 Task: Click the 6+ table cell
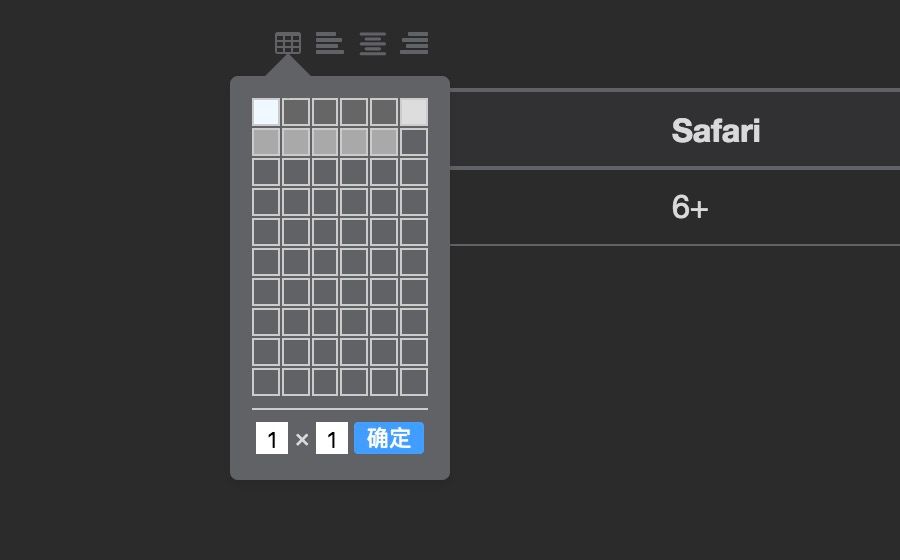click(x=690, y=207)
